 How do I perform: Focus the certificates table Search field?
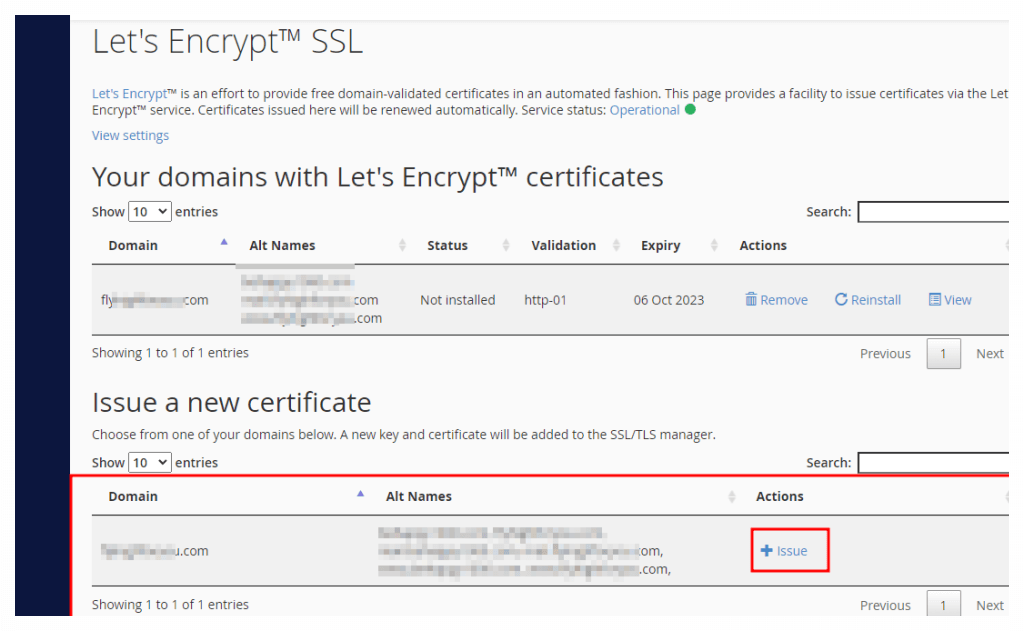point(933,212)
